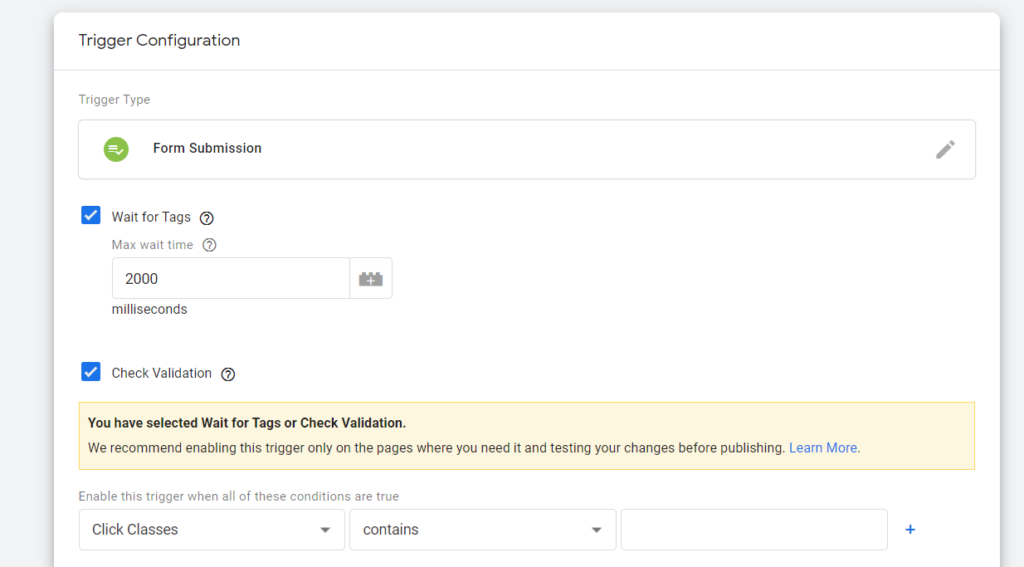1024x567 pixels.
Task: Click the pencil edit icon for Trigger Type
Action: click(945, 149)
